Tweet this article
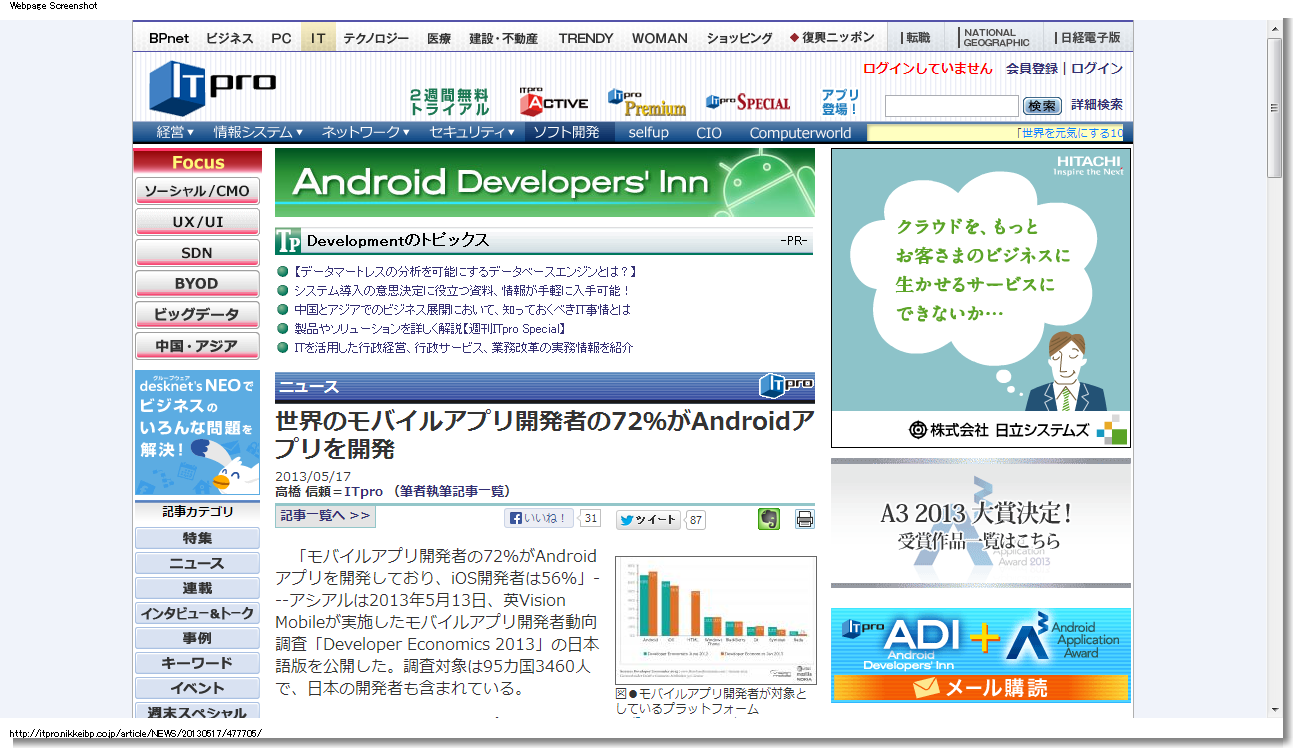Viewport: 1293px width, 748px height. (649, 520)
